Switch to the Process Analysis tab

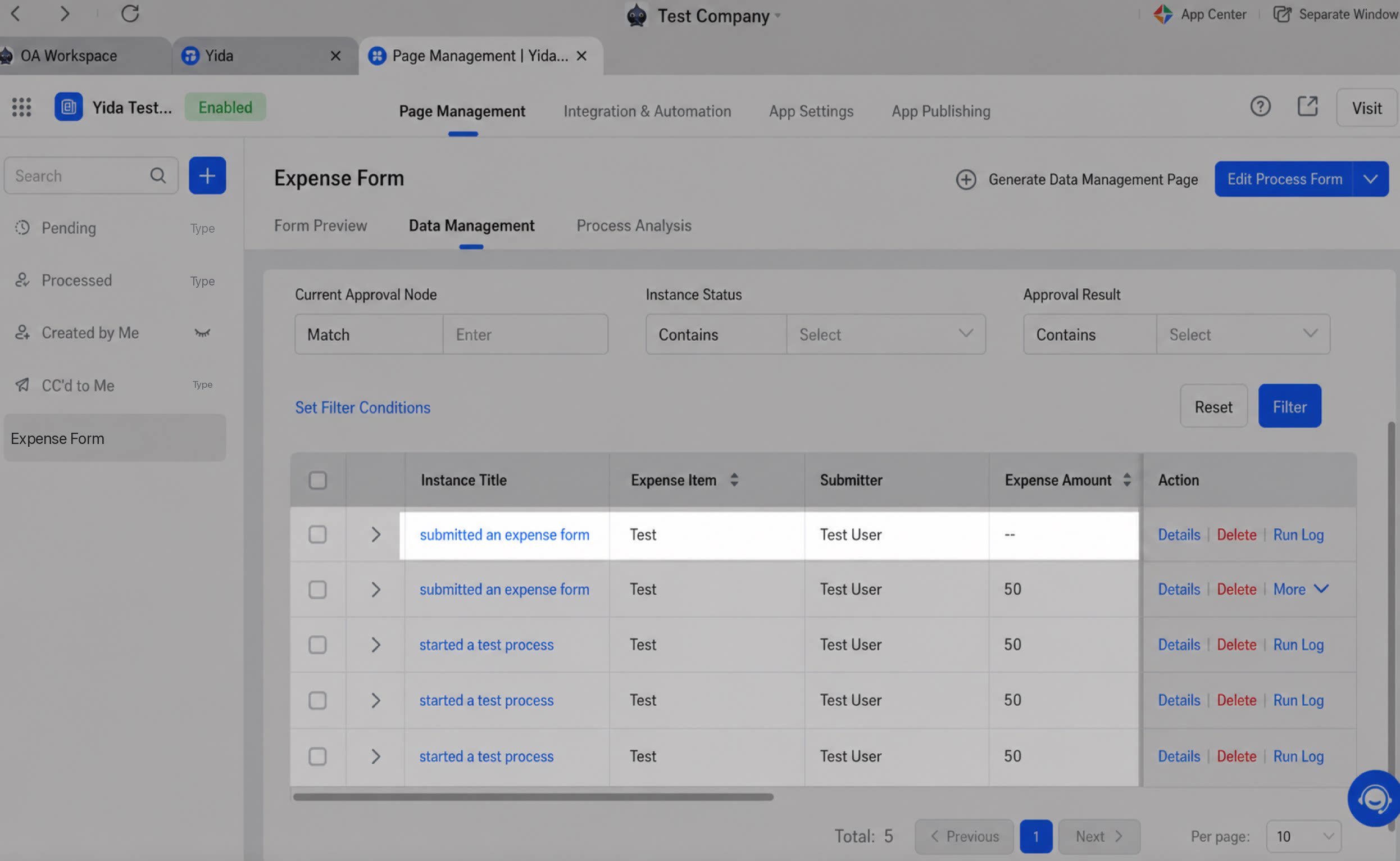click(x=634, y=225)
